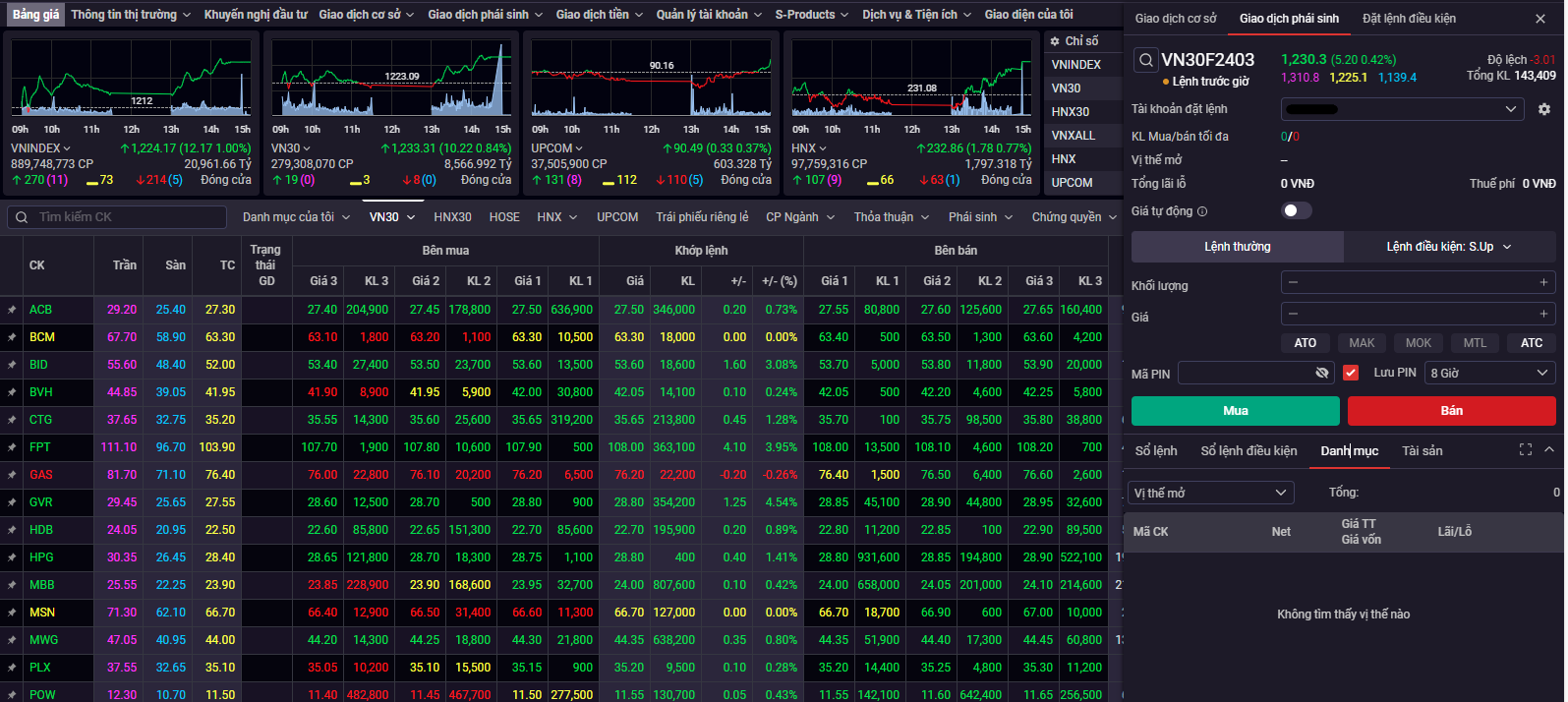Open order account settings gear icon

tap(1543, 109)
